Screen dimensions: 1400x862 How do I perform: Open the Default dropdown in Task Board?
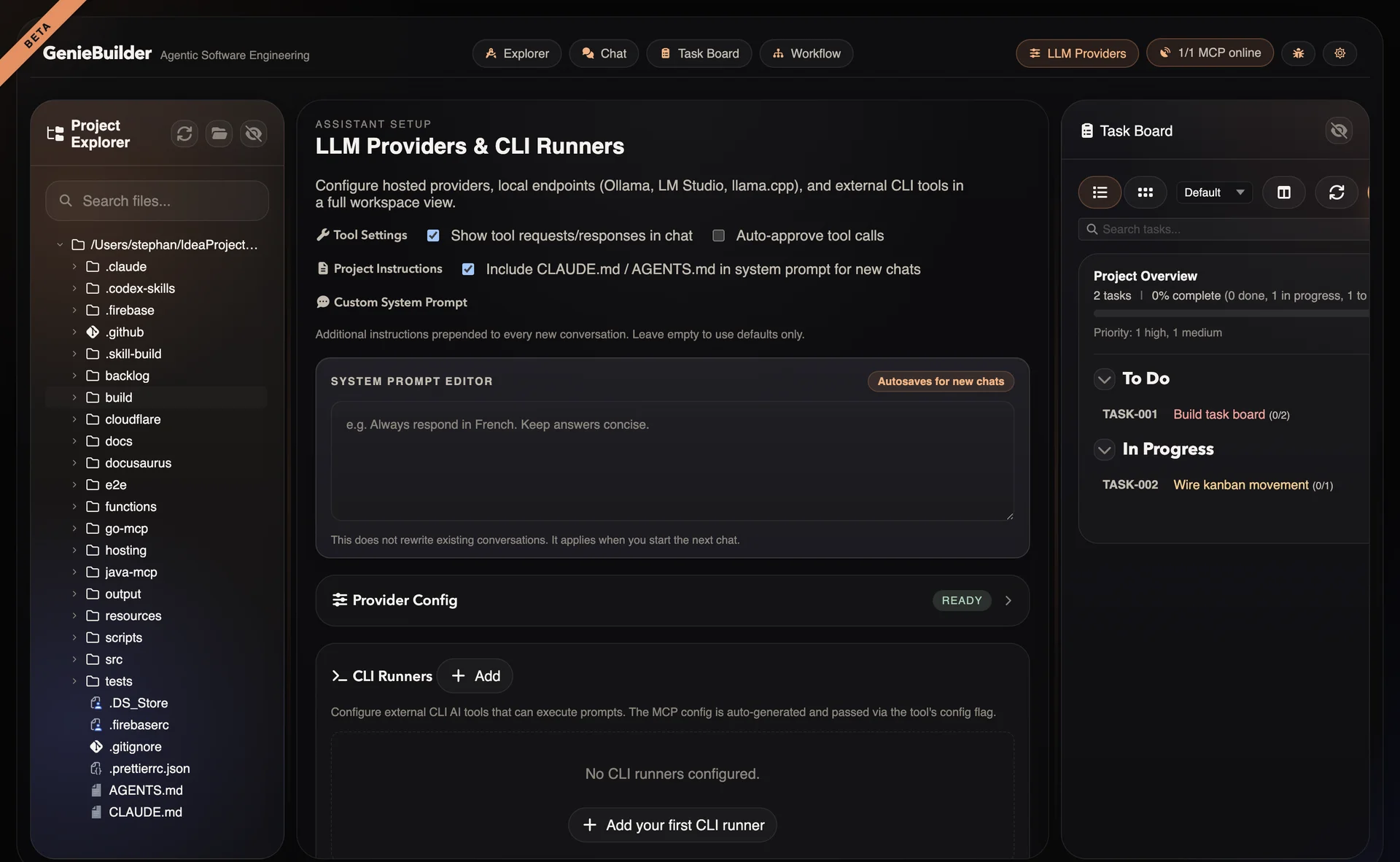point(1213,193)
